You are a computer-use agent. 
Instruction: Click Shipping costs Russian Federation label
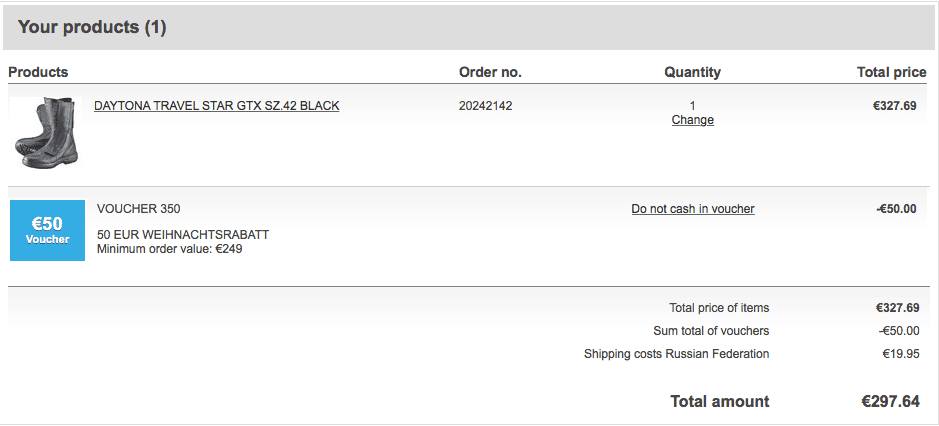pyautogui.click(x=676, y=354)
